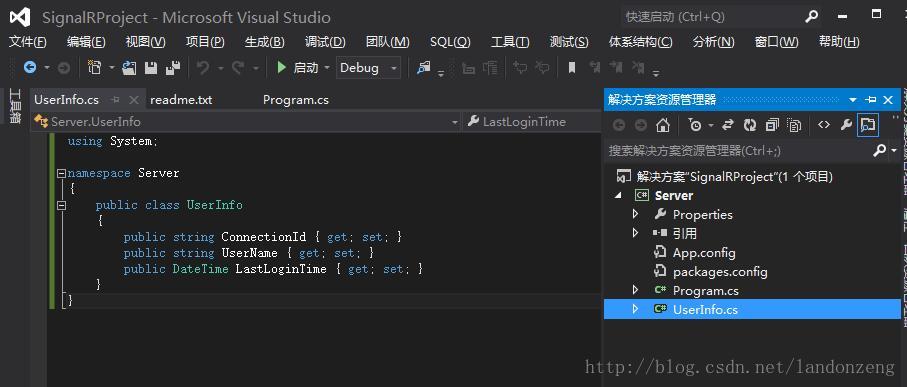This screenshot has height=387, width=907.
Task: Open Solution Explorer window position dropdown
Action: [853, 100]
